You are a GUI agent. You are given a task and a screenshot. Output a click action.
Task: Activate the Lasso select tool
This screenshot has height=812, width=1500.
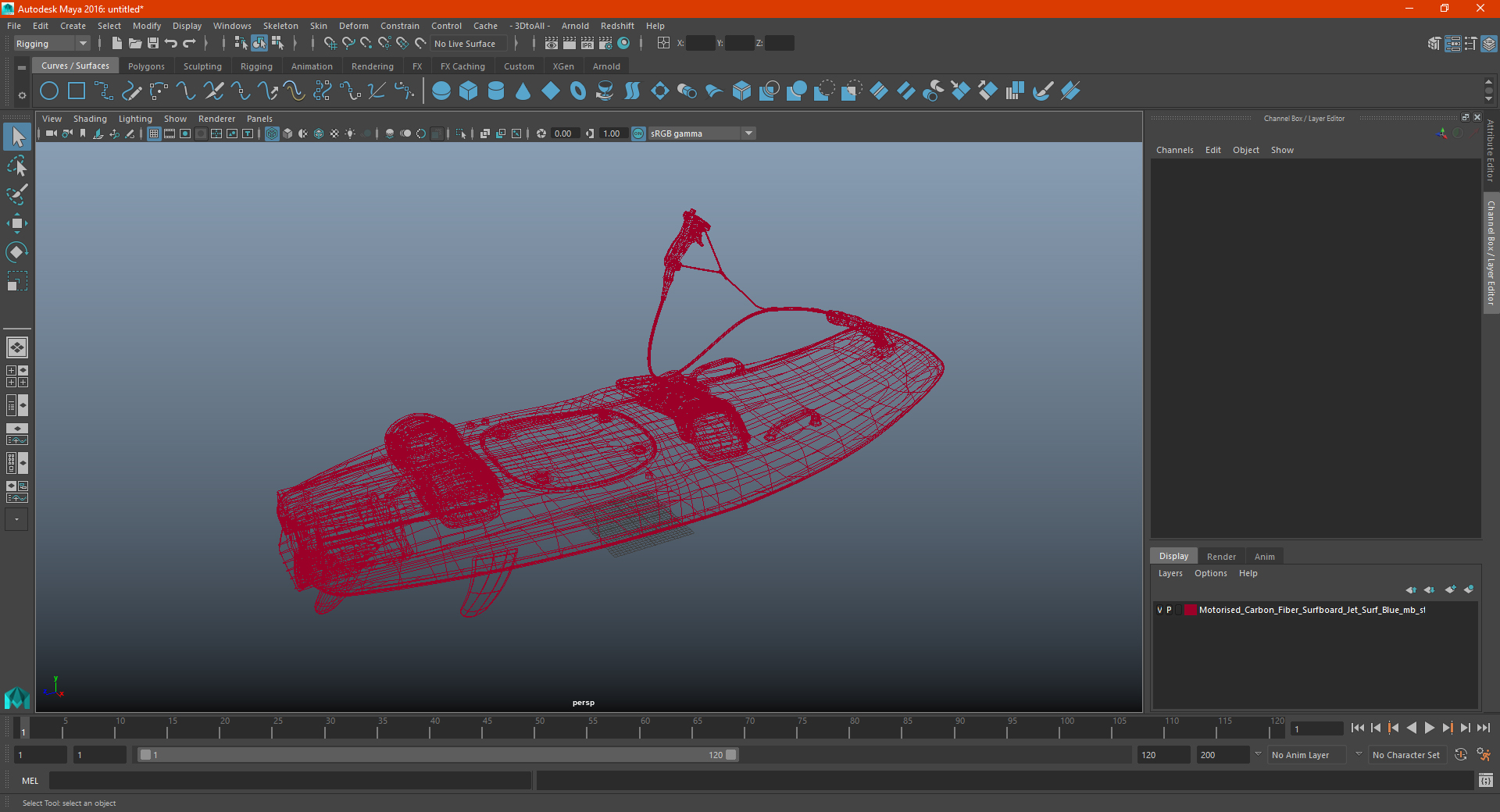pos(16,166)
